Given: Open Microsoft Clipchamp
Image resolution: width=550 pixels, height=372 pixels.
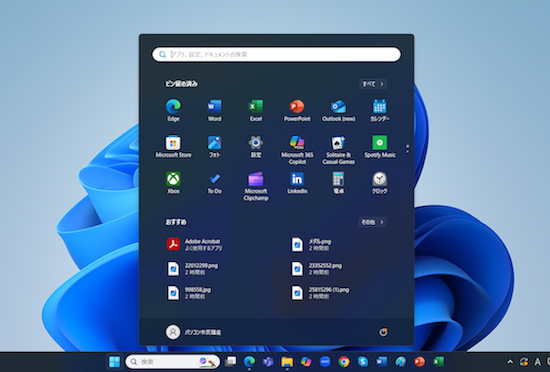Looking at the screenshot, I should pyautogui.click(x=256, y=186).
